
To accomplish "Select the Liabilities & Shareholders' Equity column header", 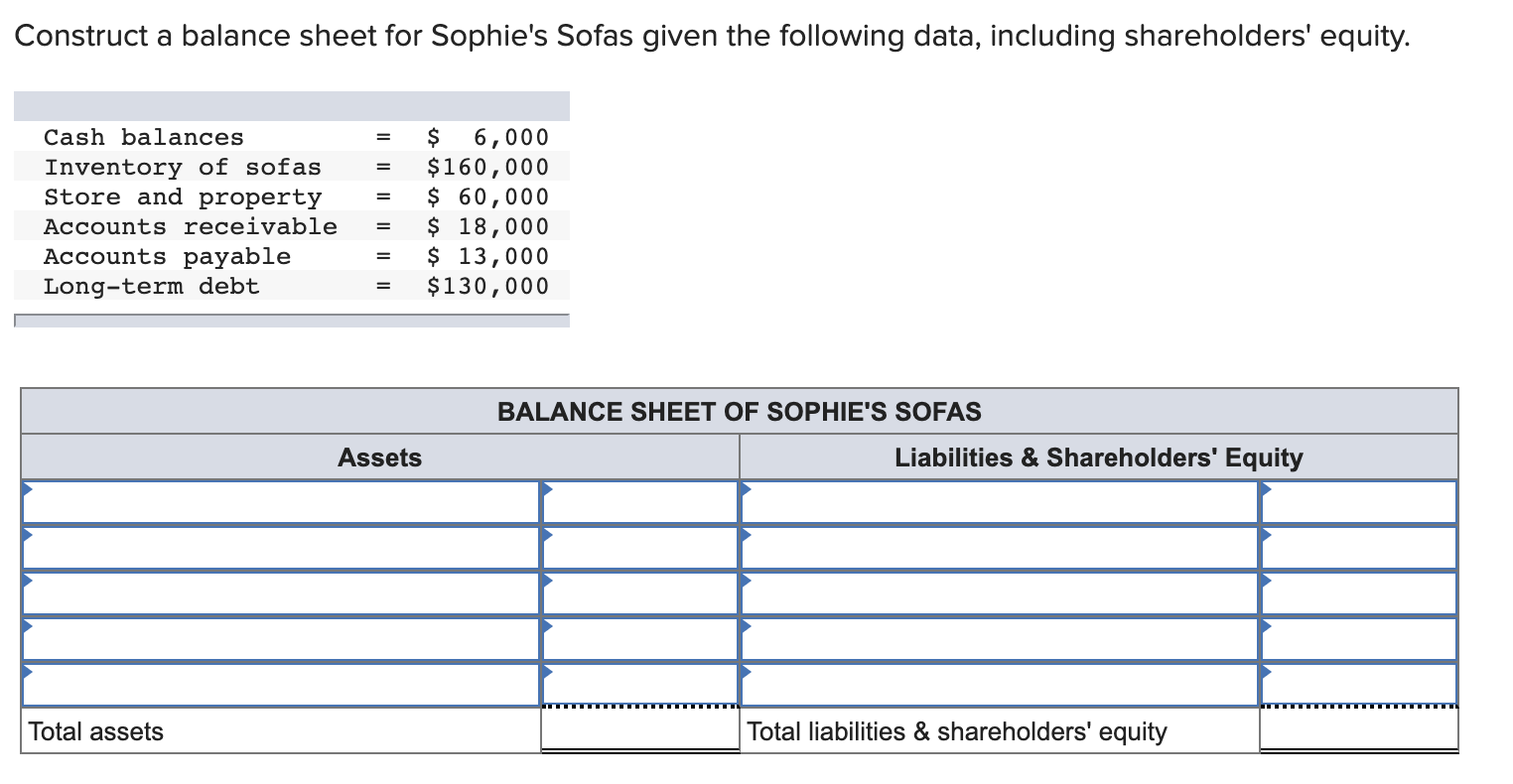I will [1097, 457].
